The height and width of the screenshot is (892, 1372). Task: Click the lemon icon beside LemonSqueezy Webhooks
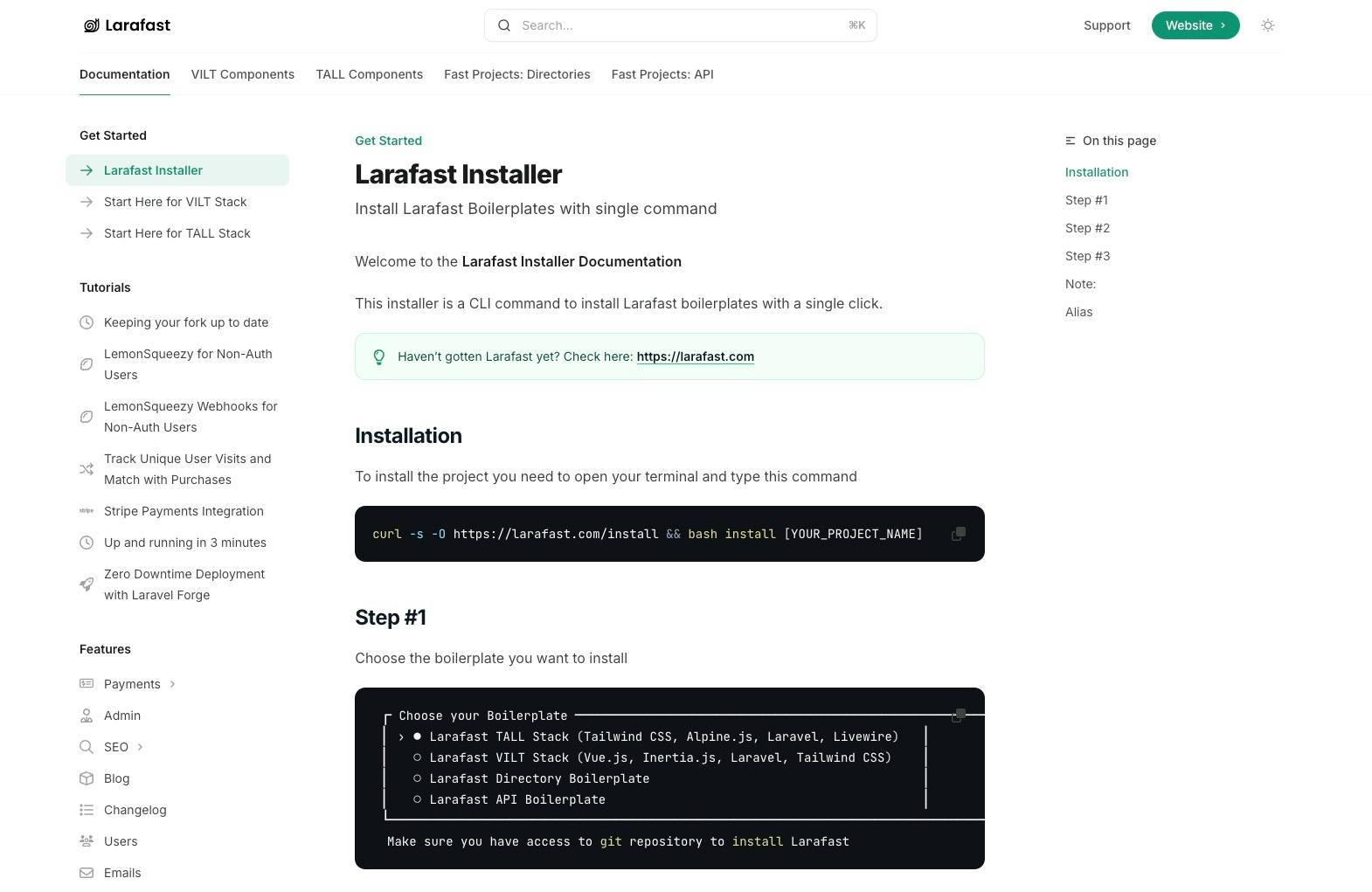[x=87, y=417]
